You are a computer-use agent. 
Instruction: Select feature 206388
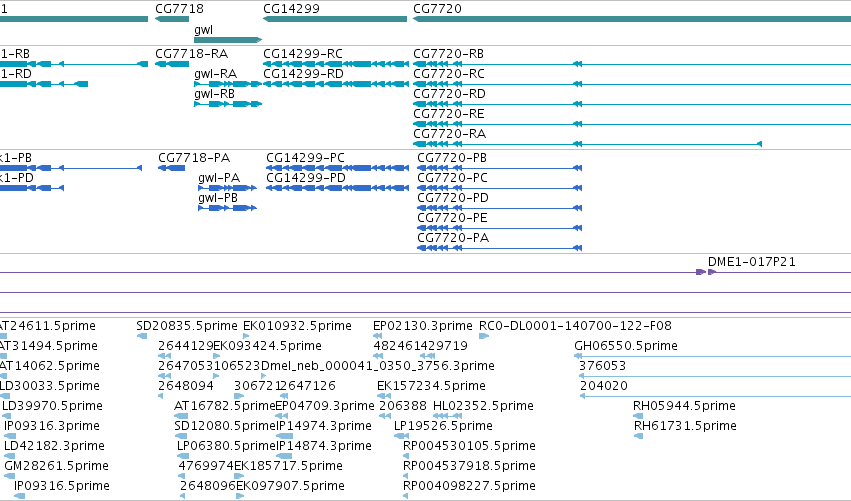click(403, 406)
